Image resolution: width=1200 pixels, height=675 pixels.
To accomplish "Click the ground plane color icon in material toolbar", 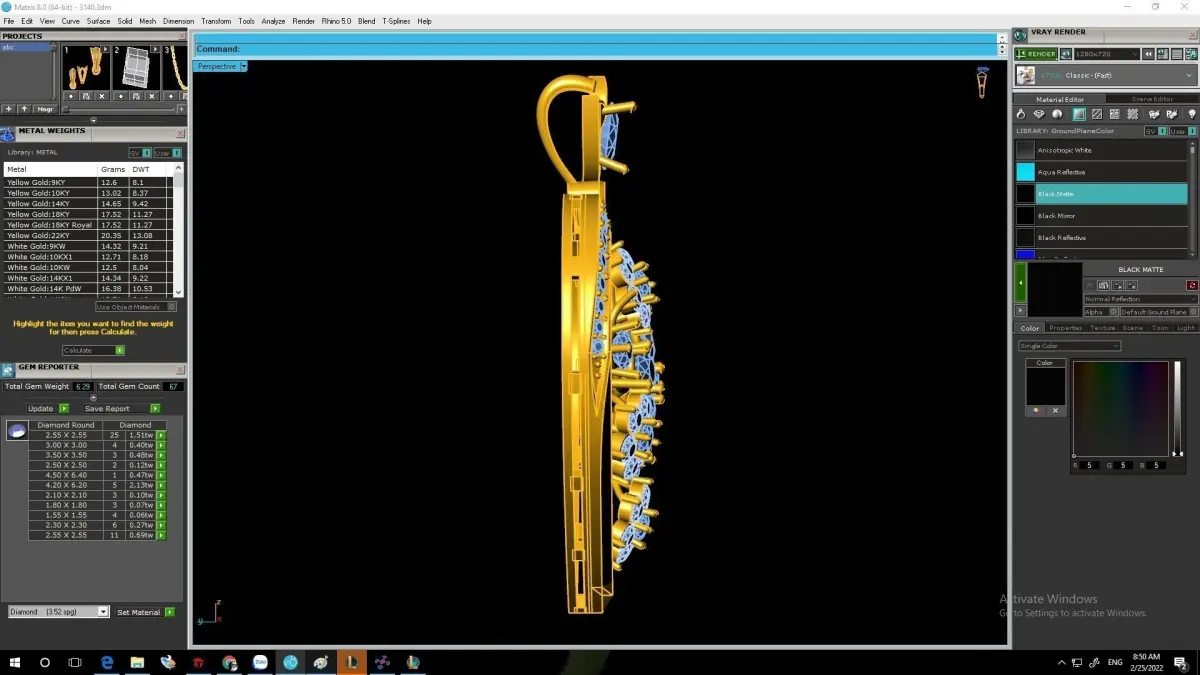I will click(1079, 115).
